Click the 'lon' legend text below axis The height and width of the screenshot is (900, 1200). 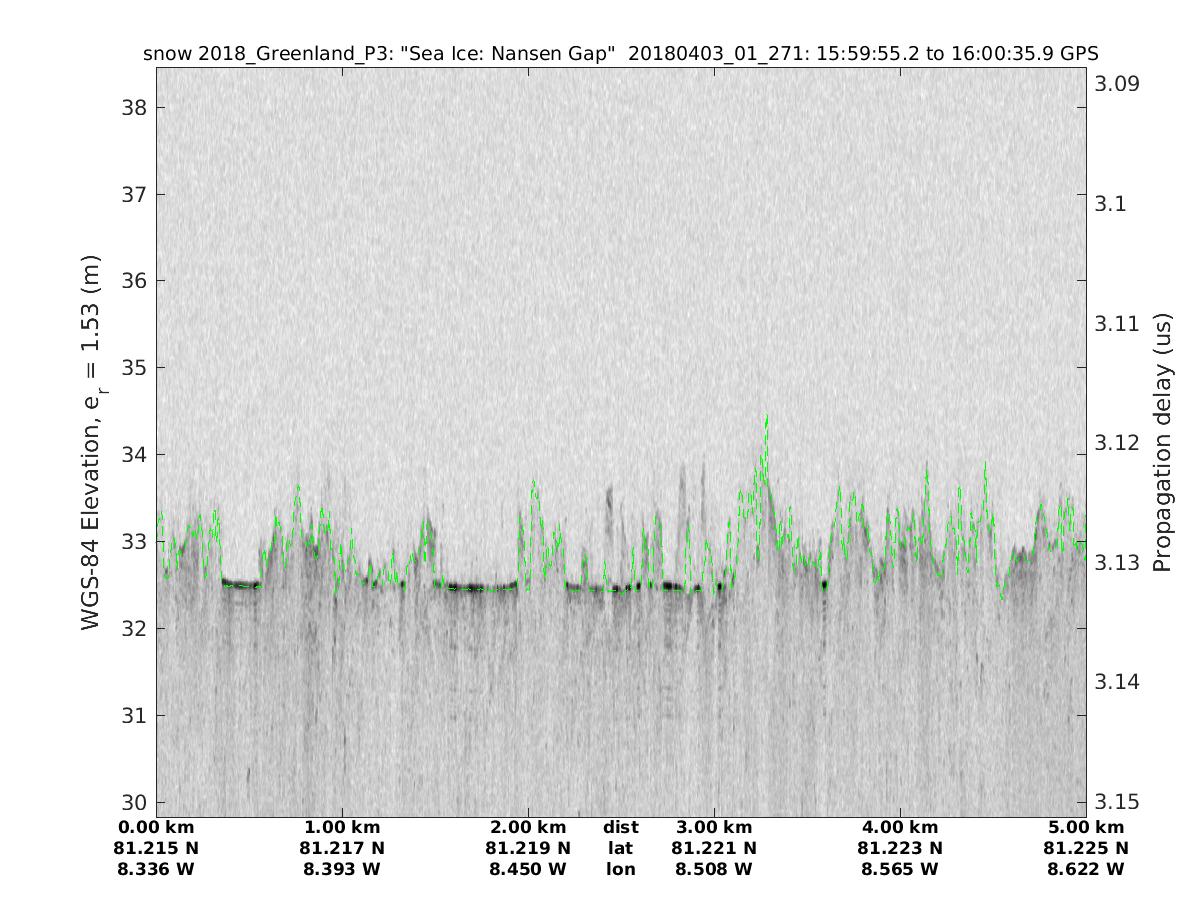tap(620, 869)
